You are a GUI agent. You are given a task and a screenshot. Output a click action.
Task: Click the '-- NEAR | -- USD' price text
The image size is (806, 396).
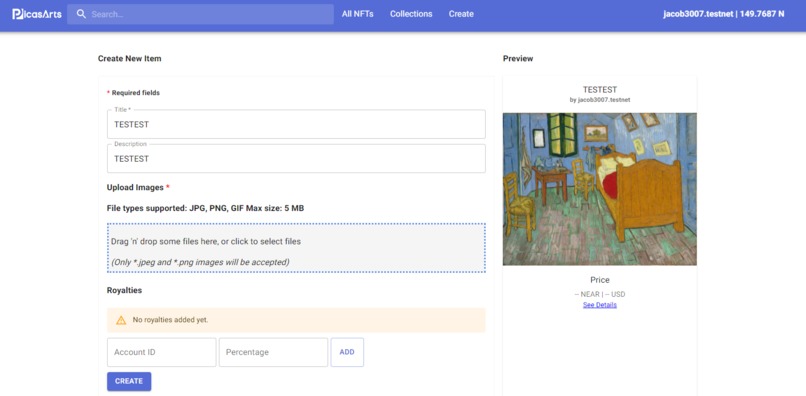click(599, 294)
